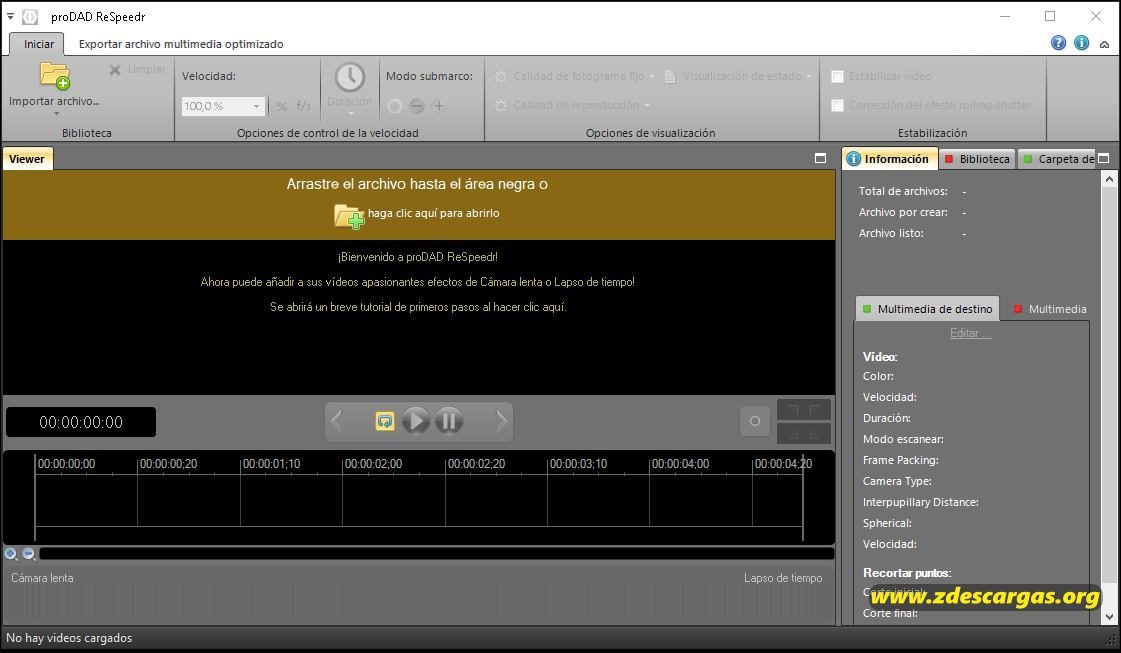Image resolution: width=1121 pixels, height=653 pixels.
Task: Maximize the Viewer panel
Action: point(821,158)
